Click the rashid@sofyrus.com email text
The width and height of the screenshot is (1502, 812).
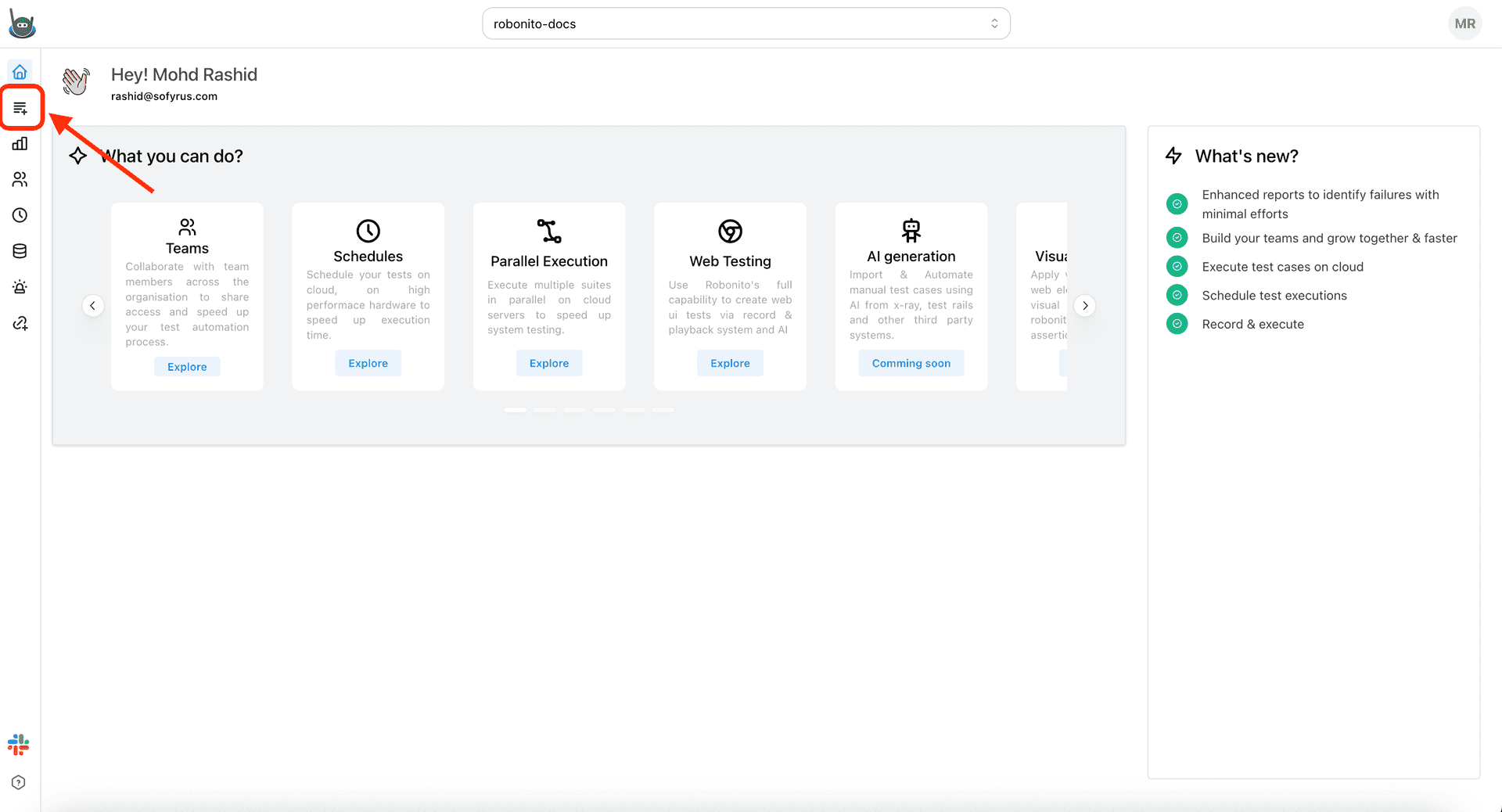click(164, 96)
